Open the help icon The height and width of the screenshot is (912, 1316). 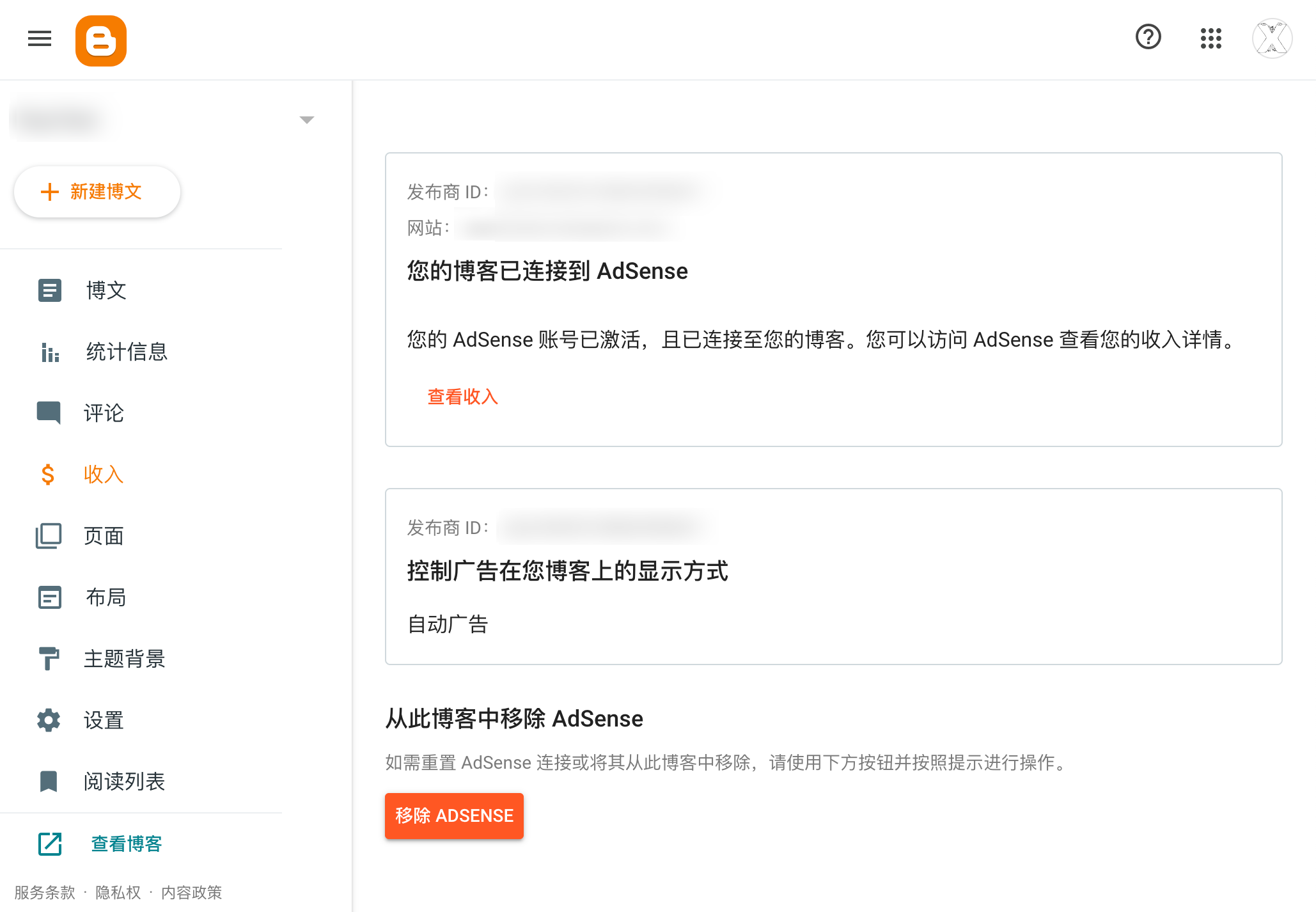coord(1148,38)
